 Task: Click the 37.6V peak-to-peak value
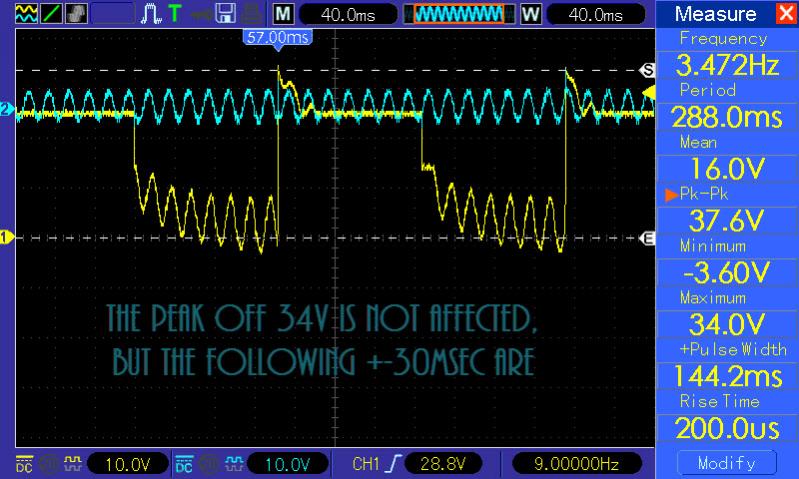tap(727, 221)
